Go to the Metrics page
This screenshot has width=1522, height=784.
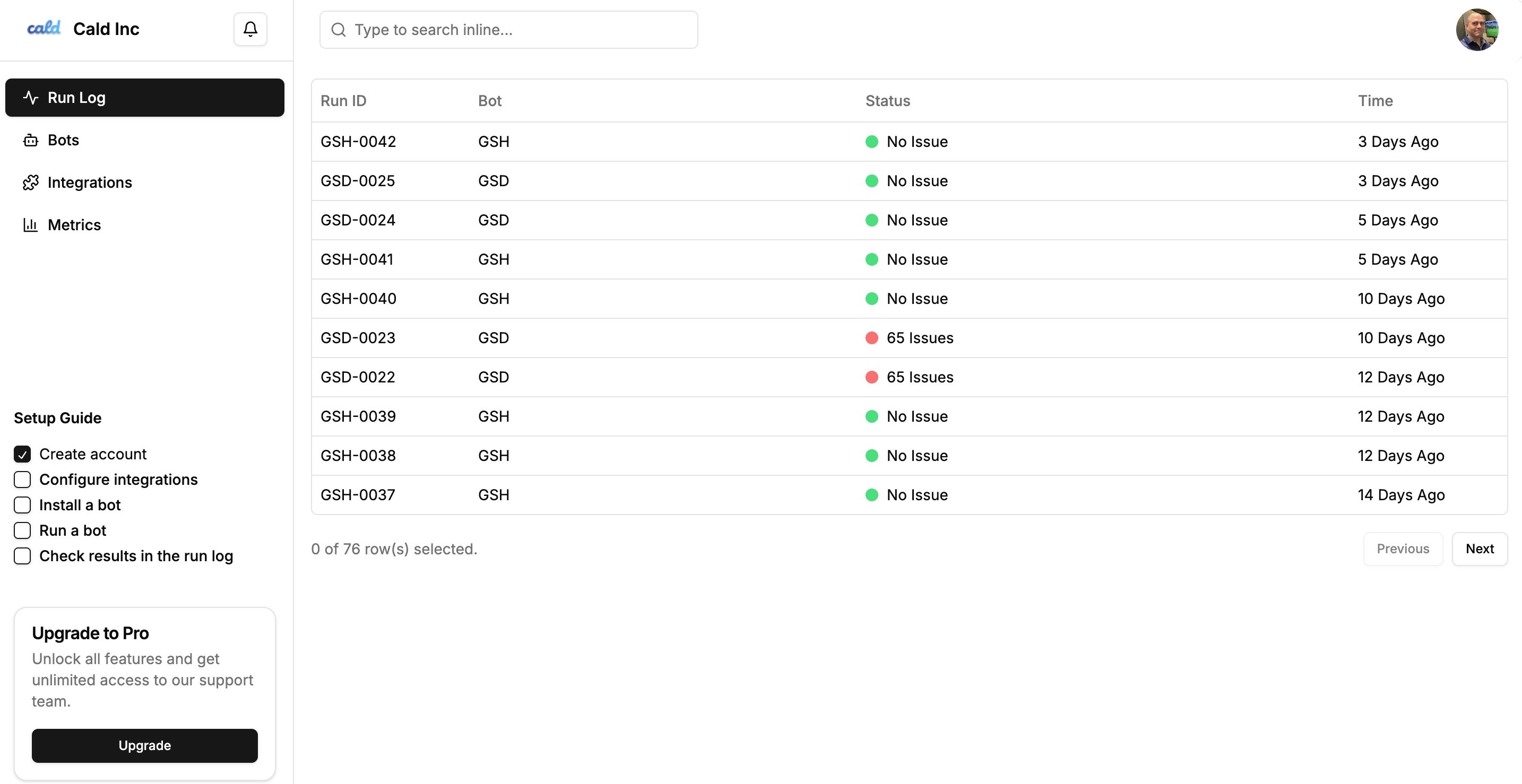tap(74, 225)
